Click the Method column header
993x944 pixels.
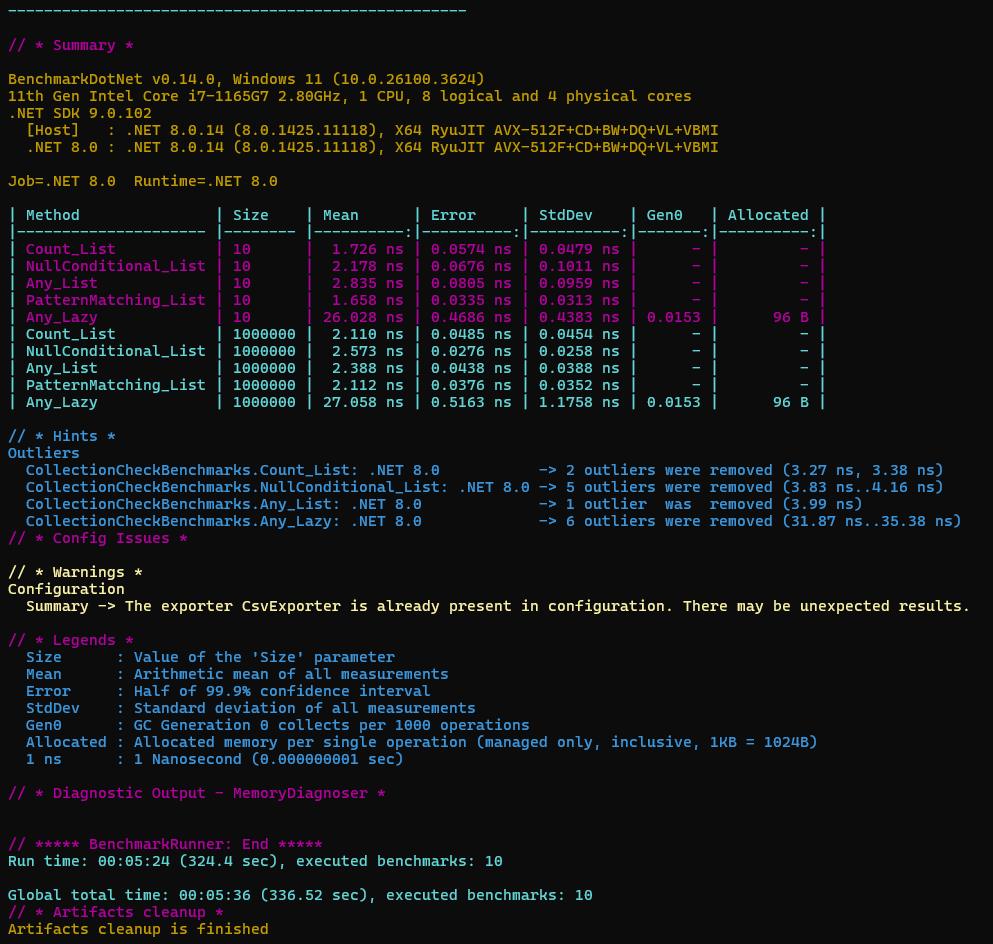[52, 215]
